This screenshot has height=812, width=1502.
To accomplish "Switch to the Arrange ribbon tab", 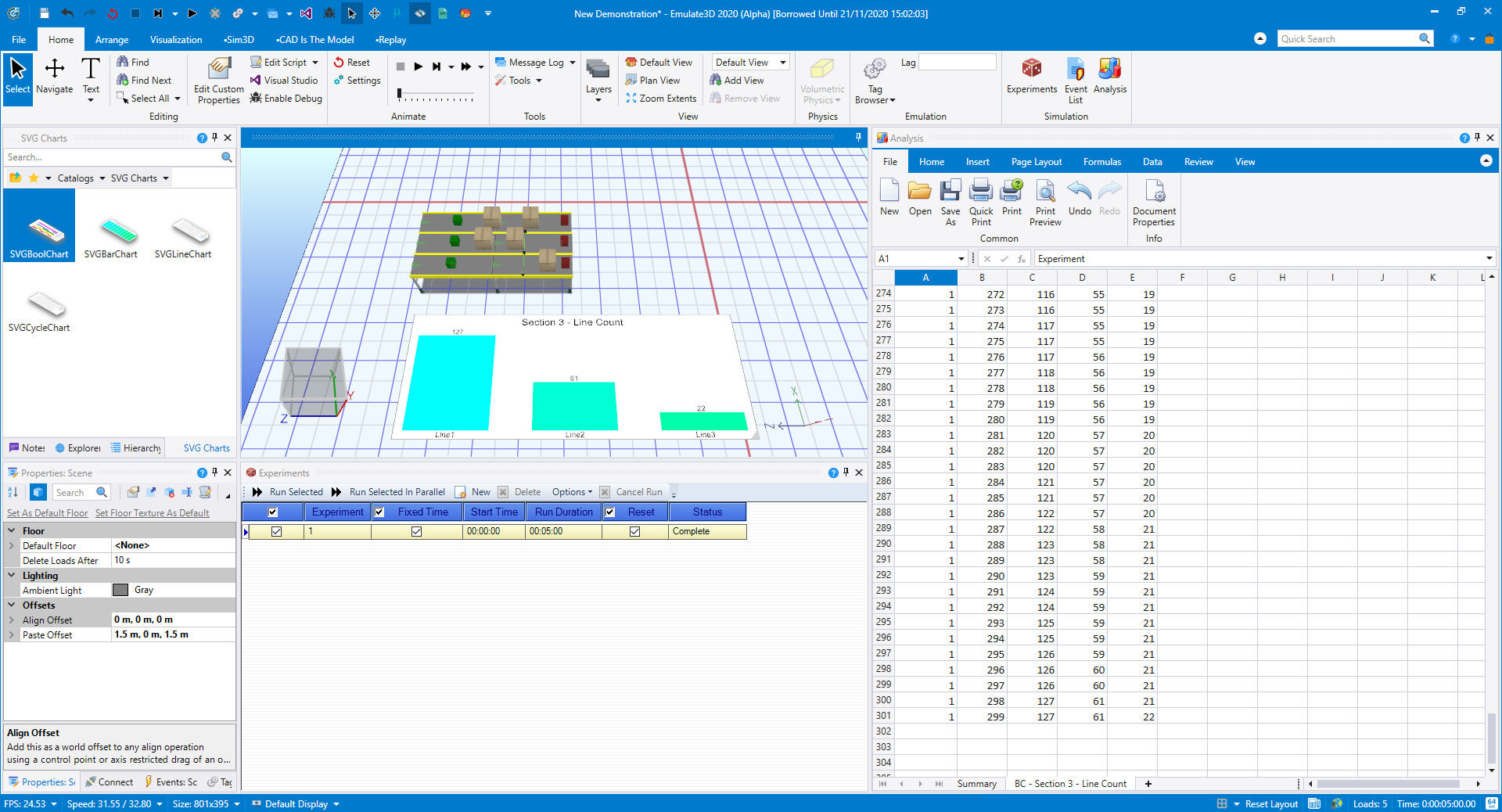I will pos(111,39).
